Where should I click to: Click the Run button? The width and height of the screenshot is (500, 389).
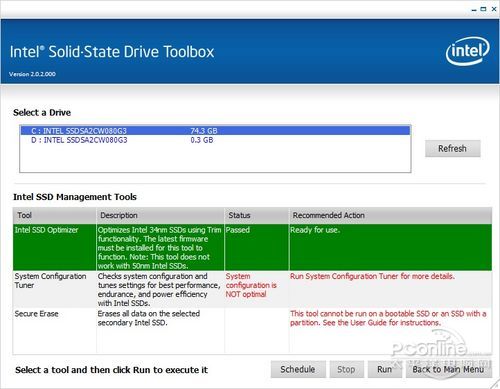384,369
